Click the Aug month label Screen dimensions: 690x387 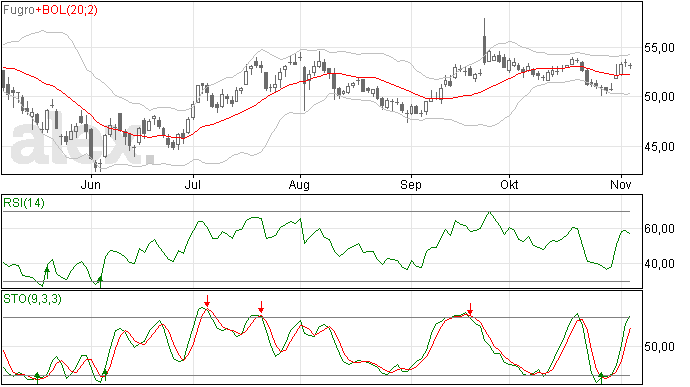(x=299, y=185)
